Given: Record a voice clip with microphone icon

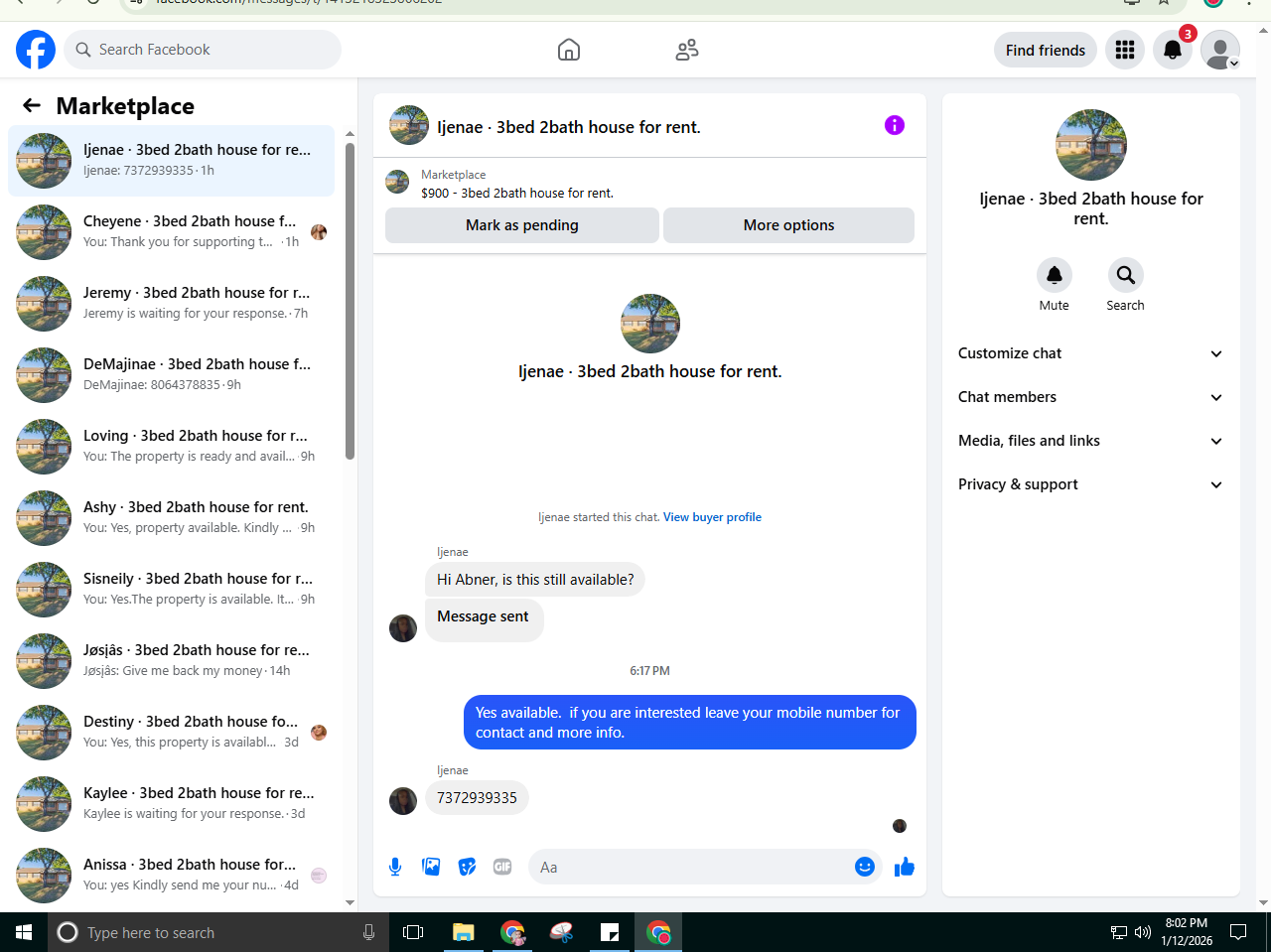Looking at the screenshot, I should click(395, 867).
